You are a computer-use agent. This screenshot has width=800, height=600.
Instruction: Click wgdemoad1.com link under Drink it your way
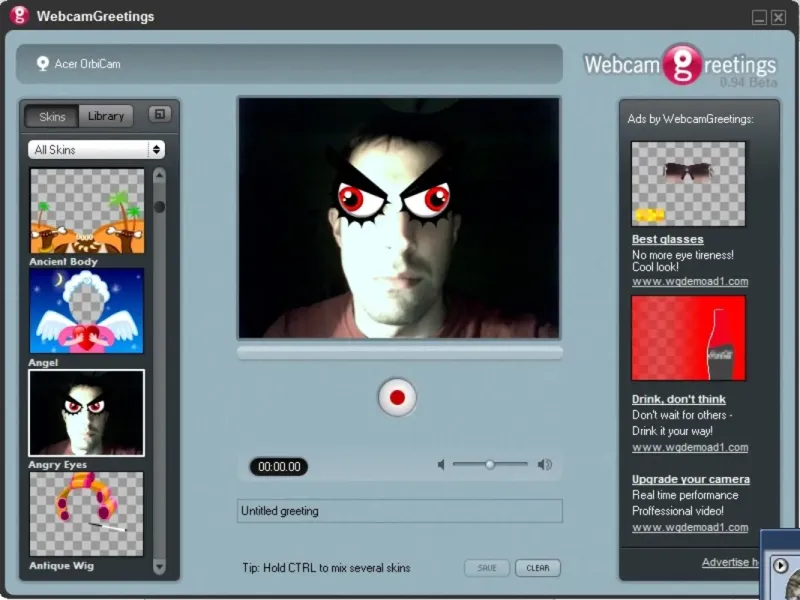pyautogui.click(x=690, y=447)
